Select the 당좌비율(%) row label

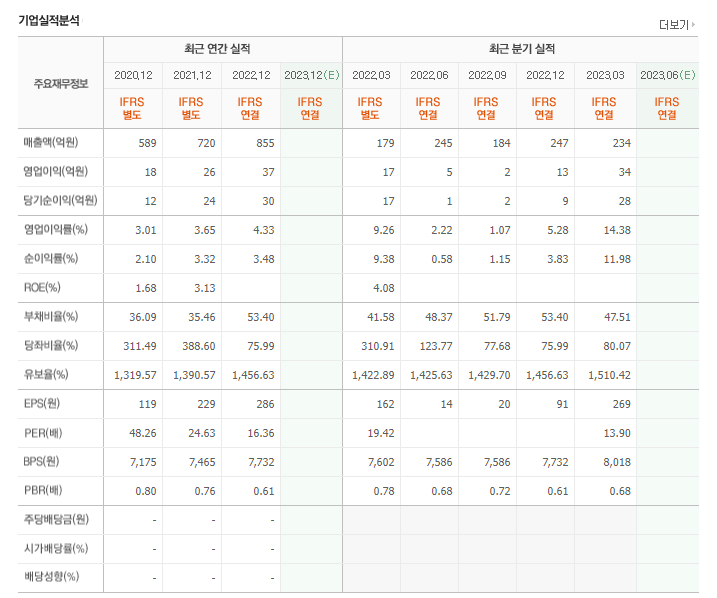click(51, 345)
